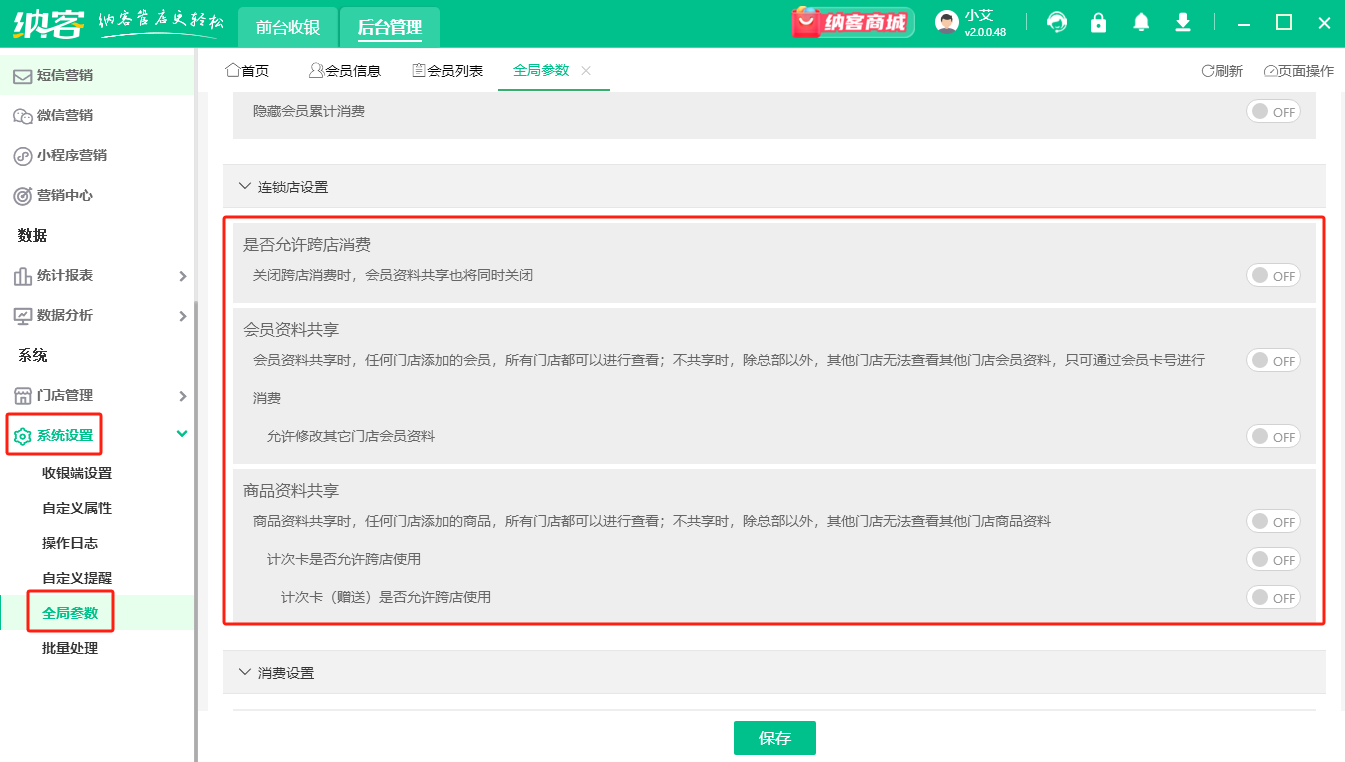Click the lock screen icon
Screen dimensions: 1345x762
tap(1098, 21)
